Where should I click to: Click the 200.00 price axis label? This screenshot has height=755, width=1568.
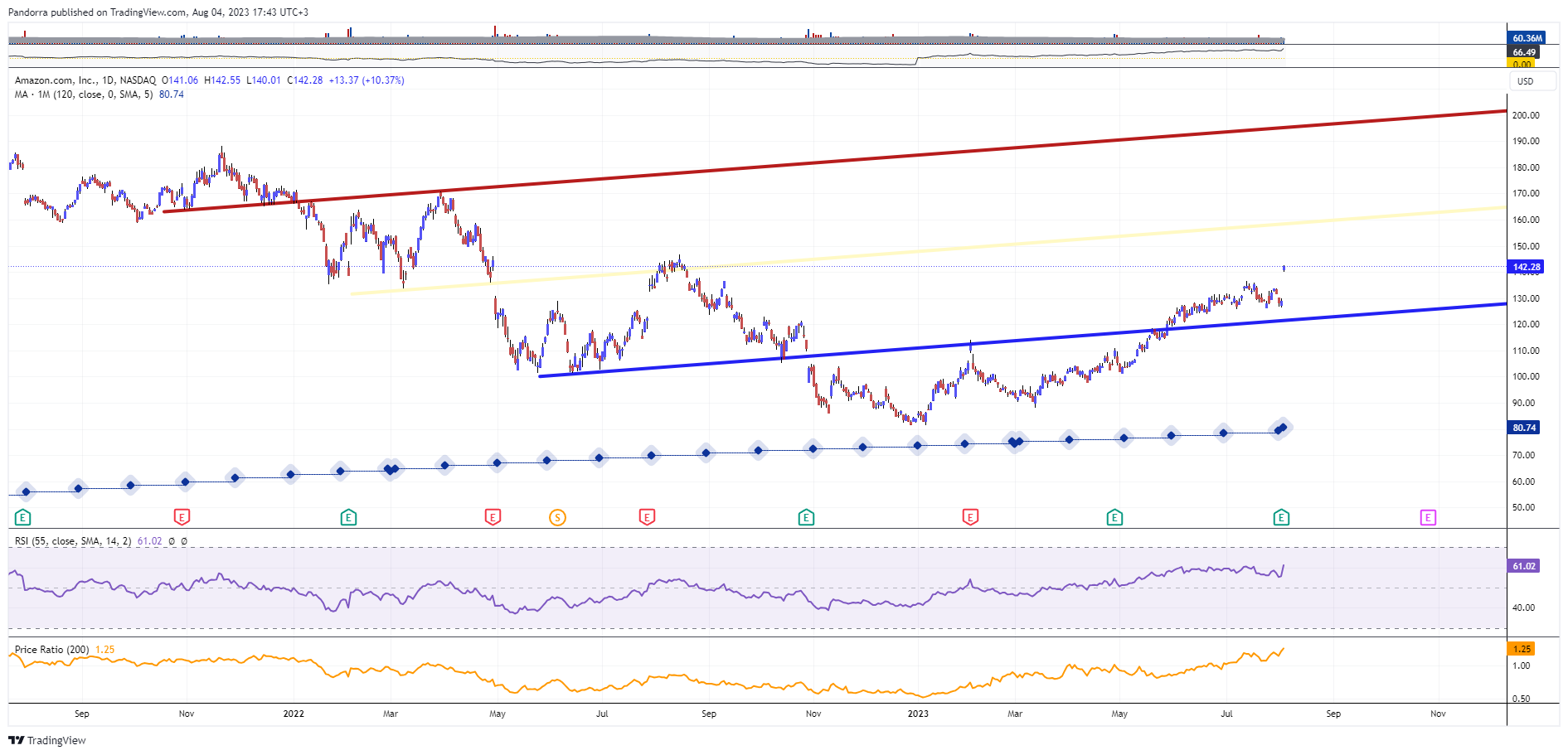pyautogui.click(x=1526, y=115)
